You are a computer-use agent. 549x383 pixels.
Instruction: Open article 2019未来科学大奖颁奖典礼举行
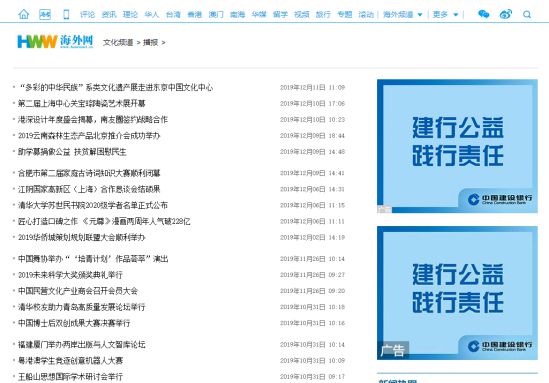[70, 275]
